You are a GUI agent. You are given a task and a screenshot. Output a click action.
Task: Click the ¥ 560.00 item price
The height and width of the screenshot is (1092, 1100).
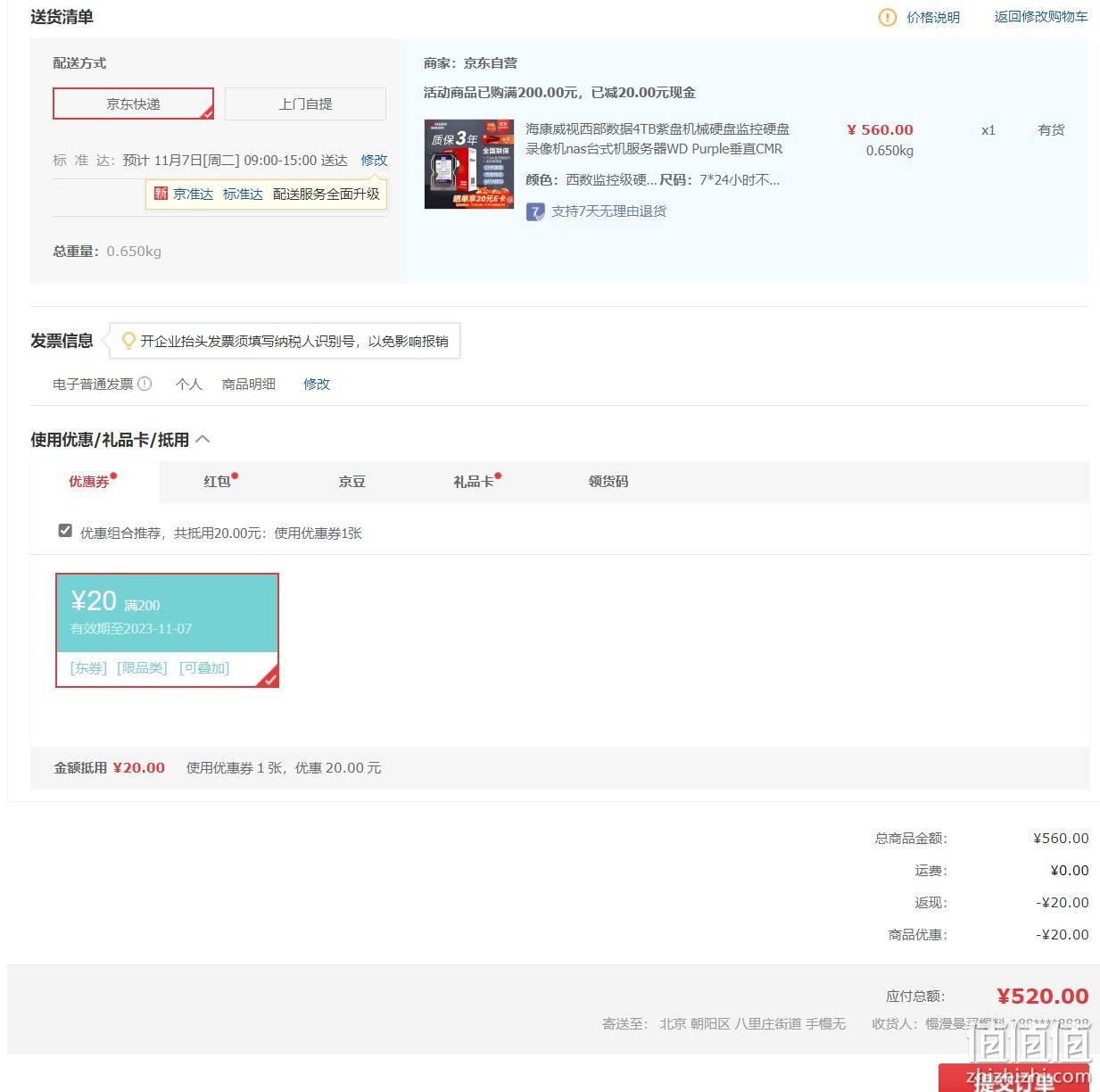(880, 130)
